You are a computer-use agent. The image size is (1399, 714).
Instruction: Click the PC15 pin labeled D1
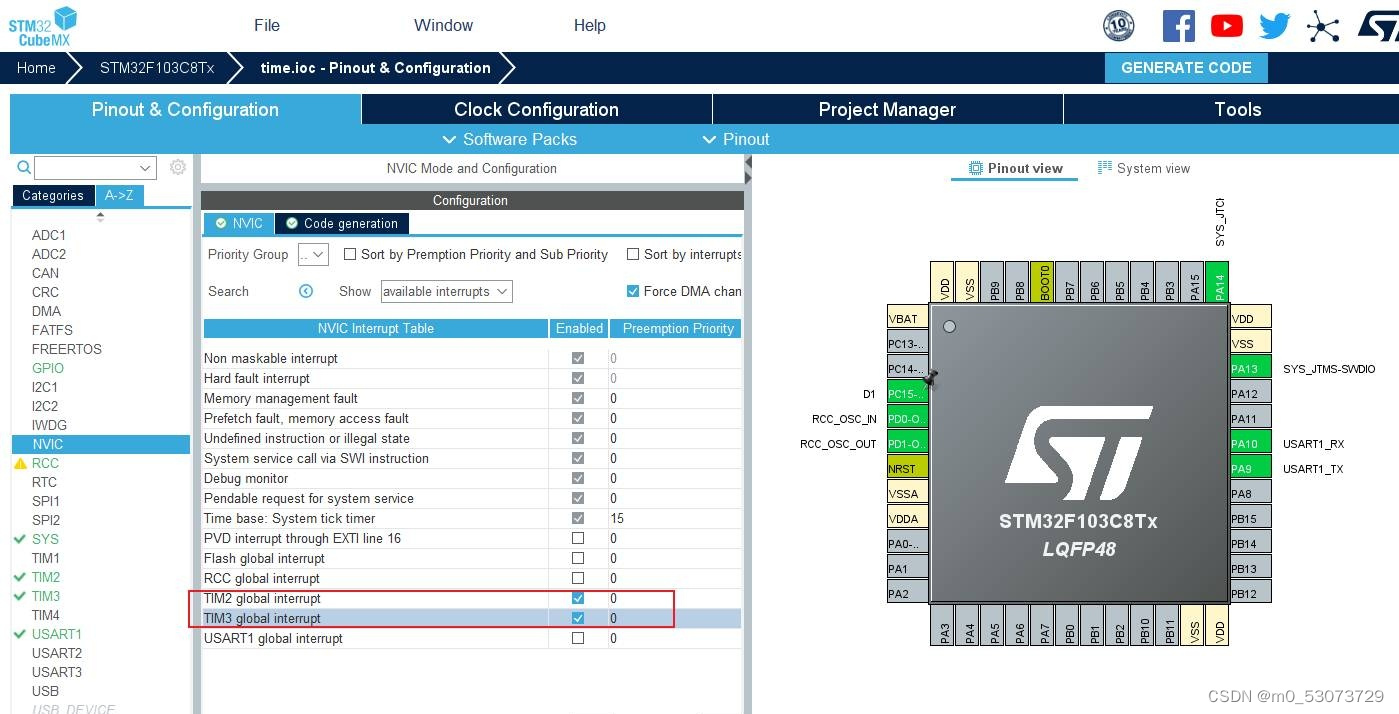coord(908,393)
